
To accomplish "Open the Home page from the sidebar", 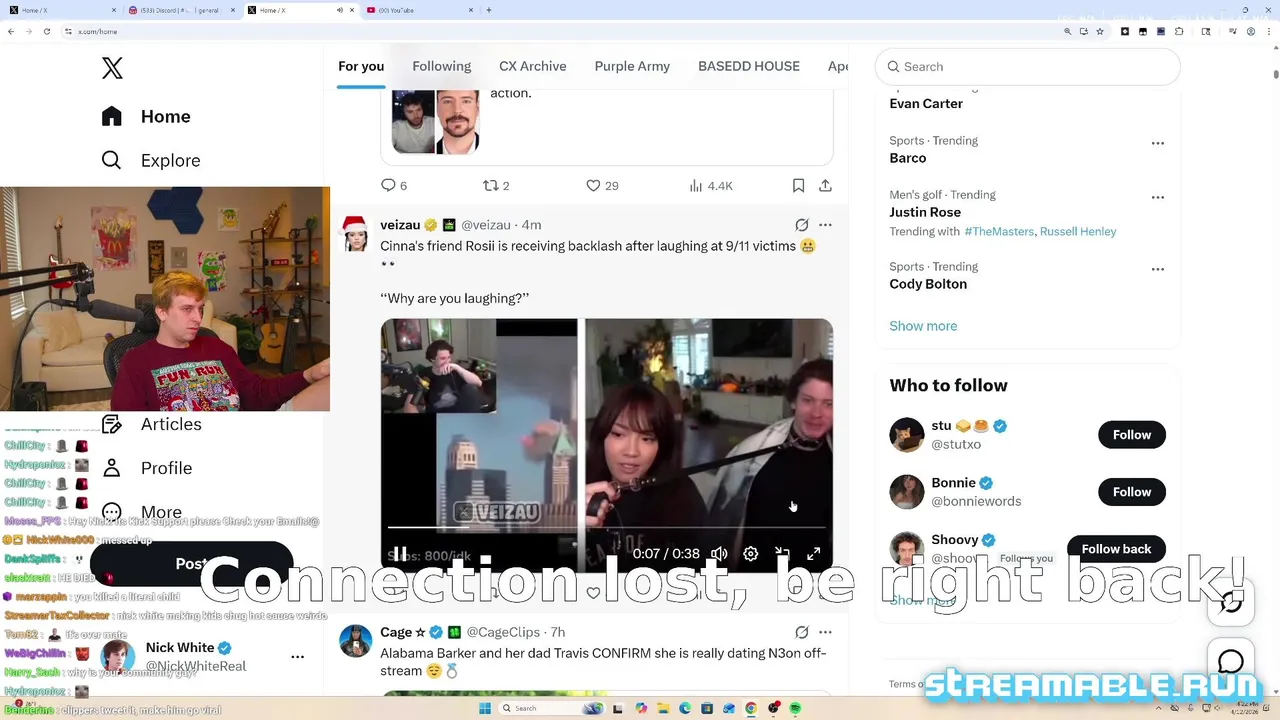I will [146, 116].
